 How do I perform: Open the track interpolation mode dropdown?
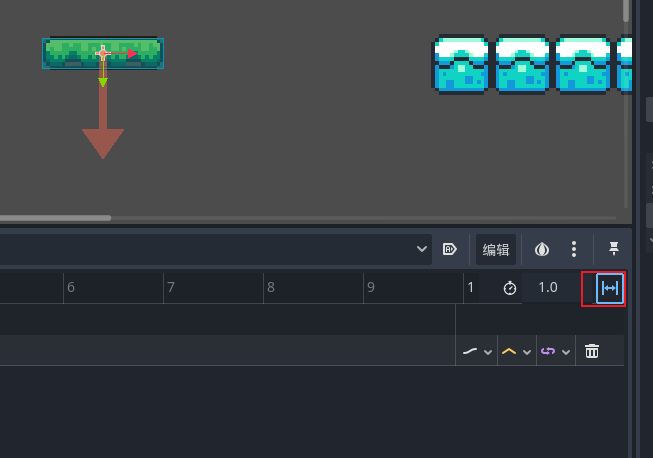coord(476,351)
